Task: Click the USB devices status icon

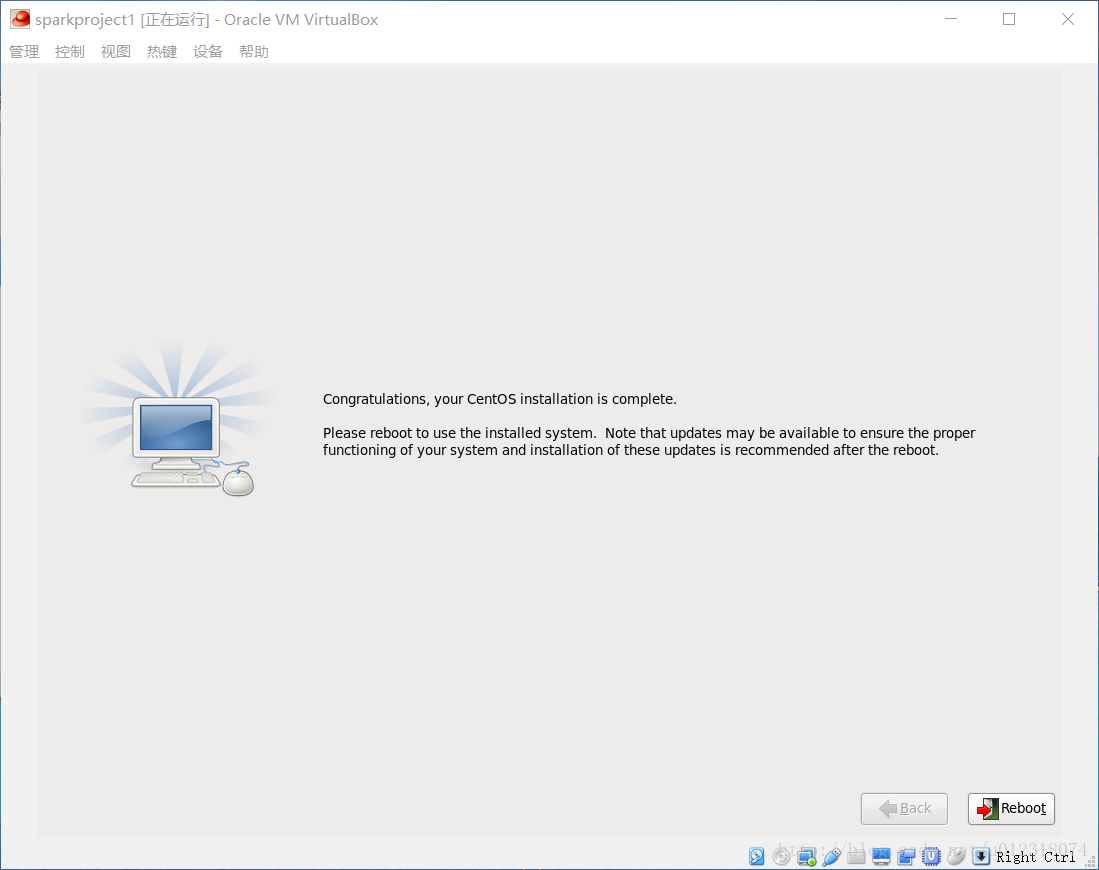Action: click(831, 856)
